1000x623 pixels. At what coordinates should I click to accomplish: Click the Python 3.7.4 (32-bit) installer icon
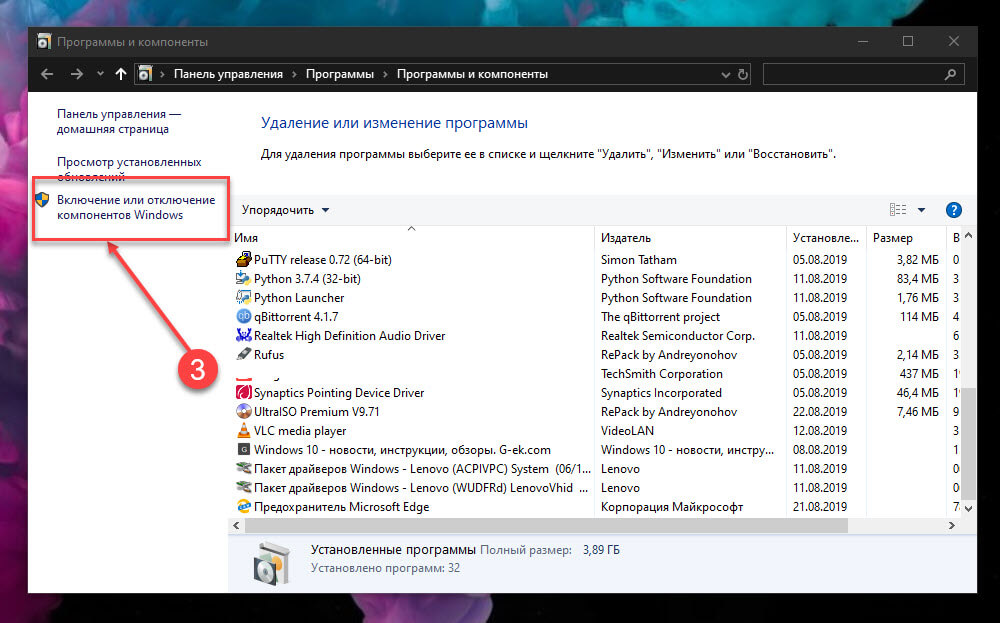(244, 278)
